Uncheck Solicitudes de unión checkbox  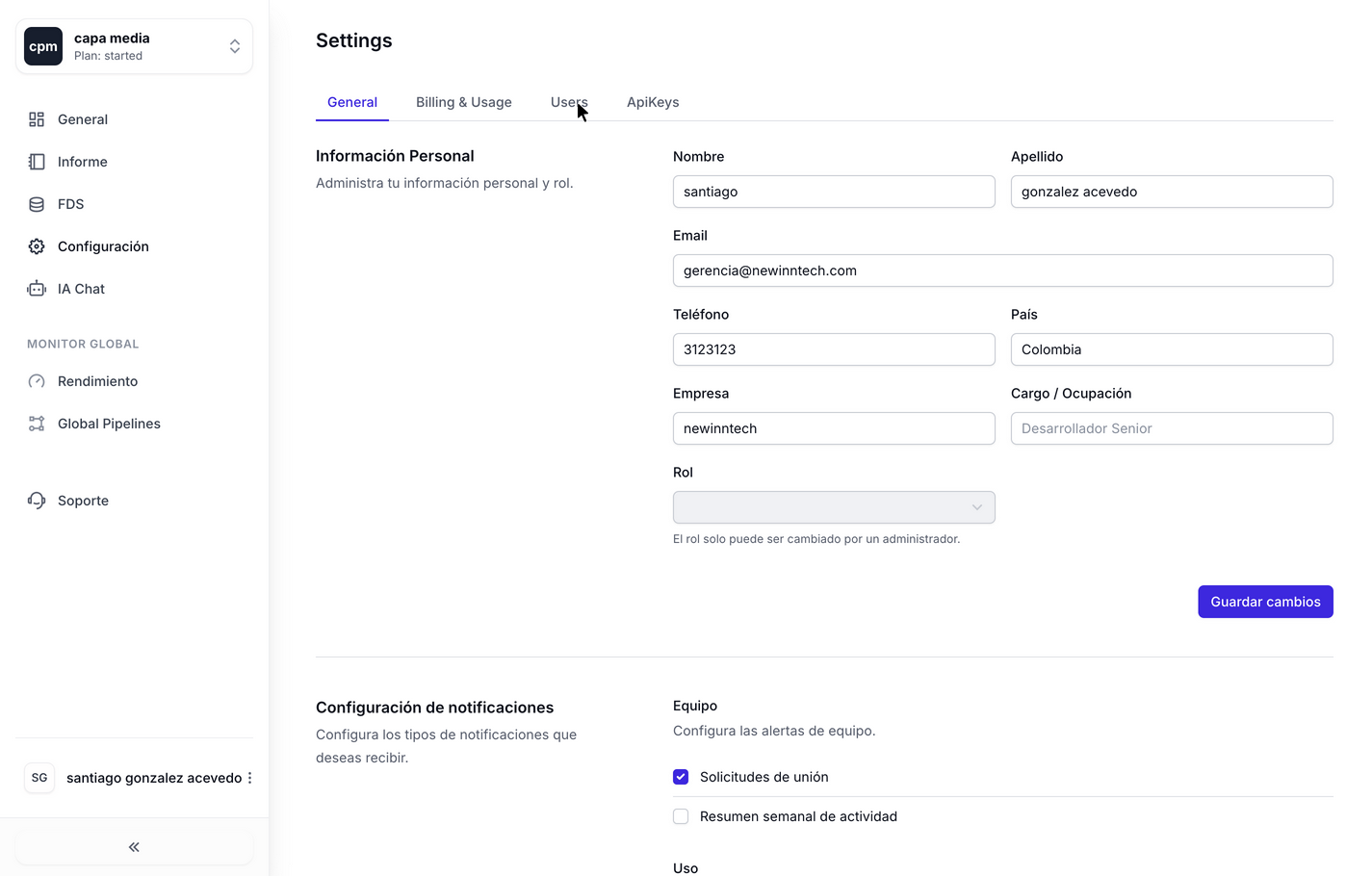(x=681, y=777)
